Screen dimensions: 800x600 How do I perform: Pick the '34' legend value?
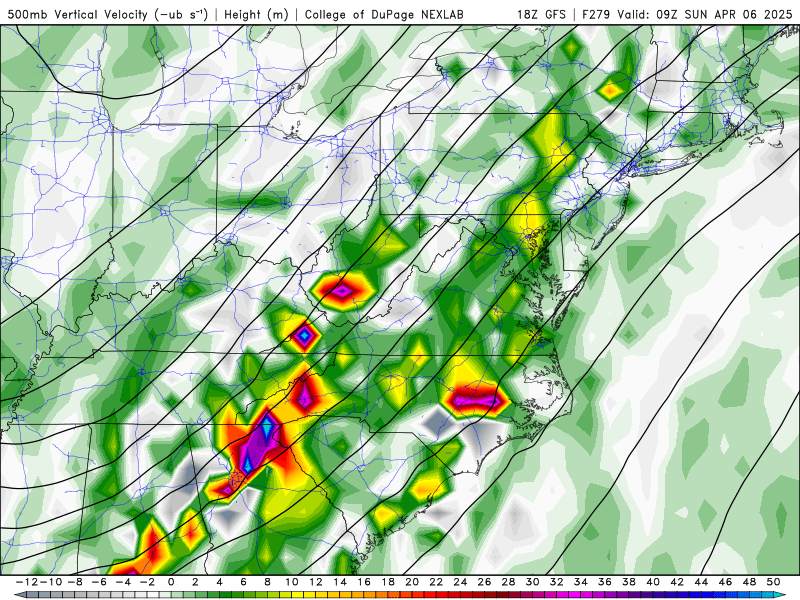pos(581,582)
